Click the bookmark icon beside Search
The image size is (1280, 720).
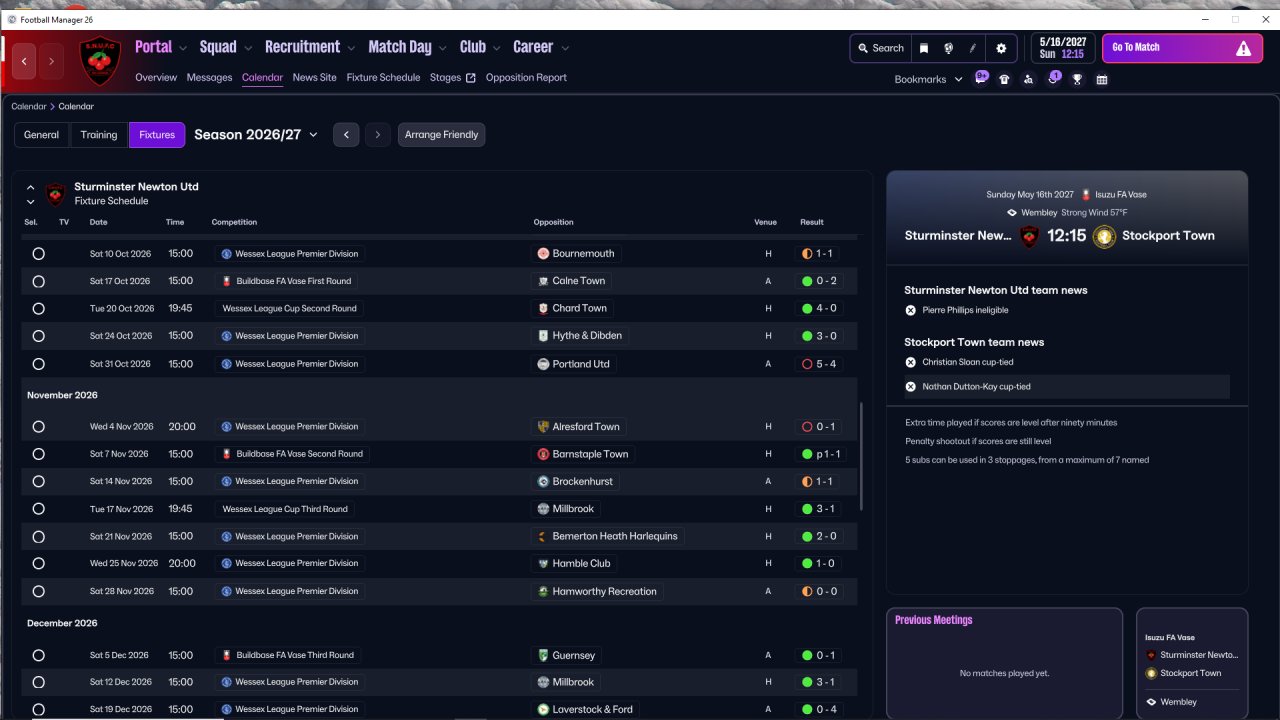click(x=924, y=48)
